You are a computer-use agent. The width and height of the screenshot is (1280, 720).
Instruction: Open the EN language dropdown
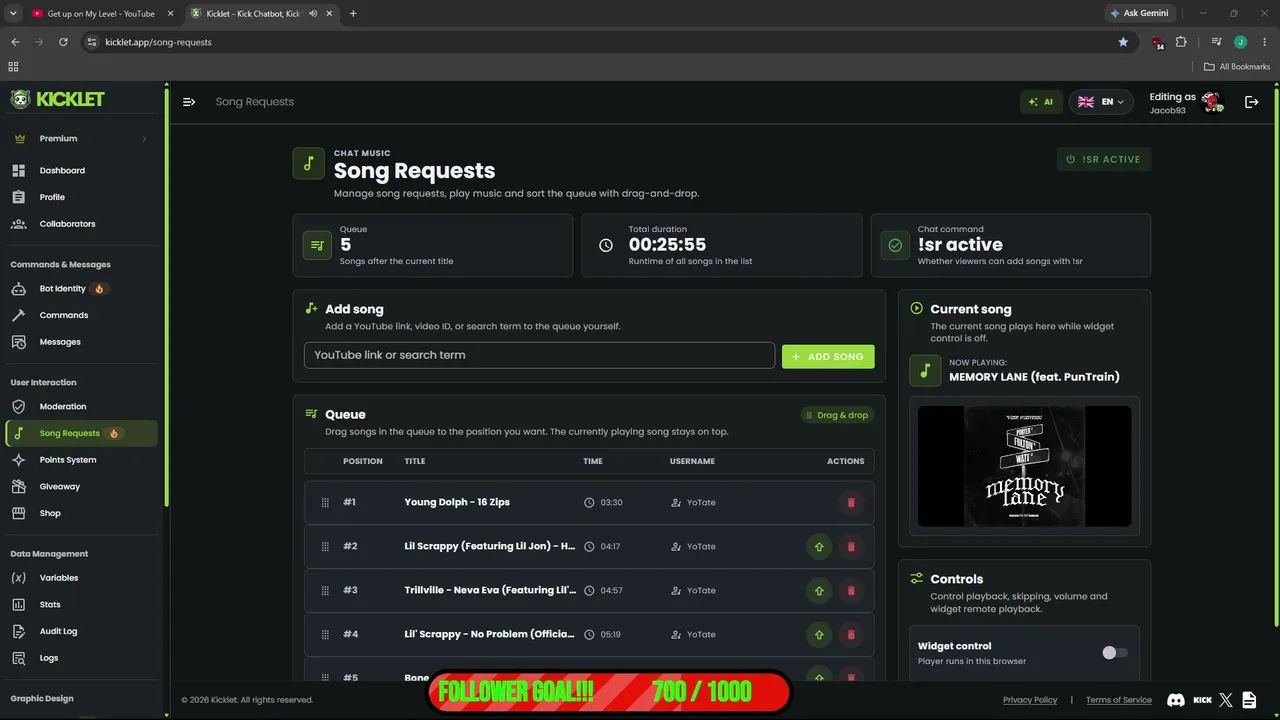click(x=1101, y=102)
